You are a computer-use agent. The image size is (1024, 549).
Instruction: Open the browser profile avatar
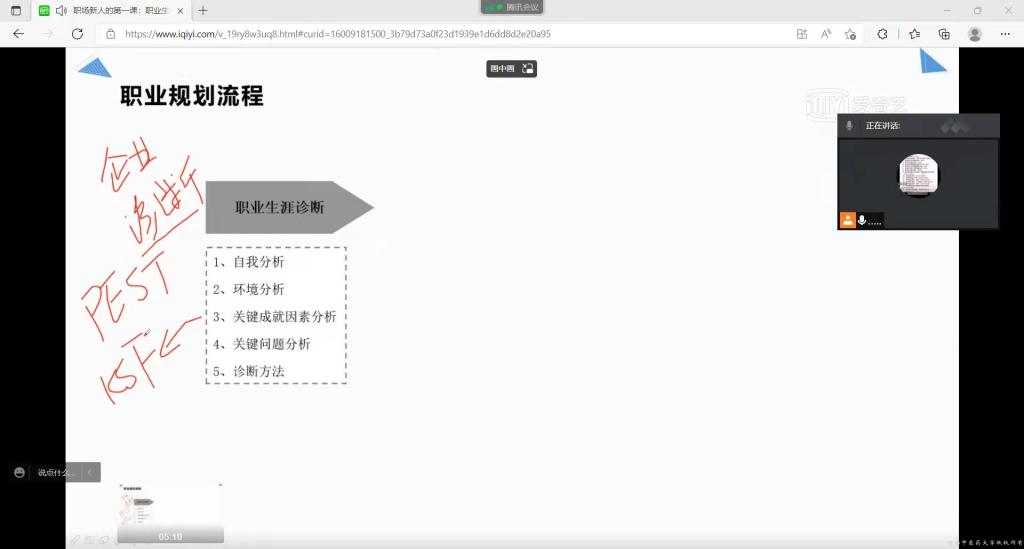pyautogui.click(x=974, y=33)
